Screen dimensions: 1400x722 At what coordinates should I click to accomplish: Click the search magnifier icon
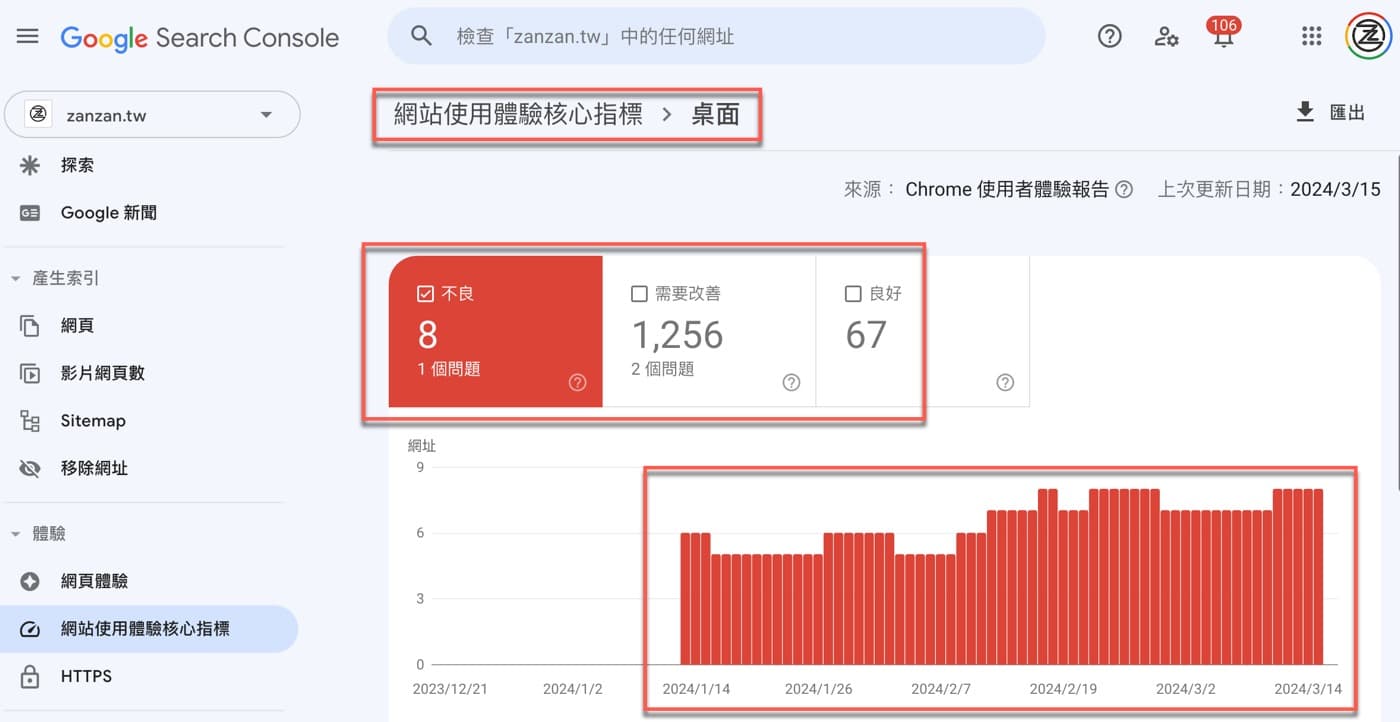422,36
